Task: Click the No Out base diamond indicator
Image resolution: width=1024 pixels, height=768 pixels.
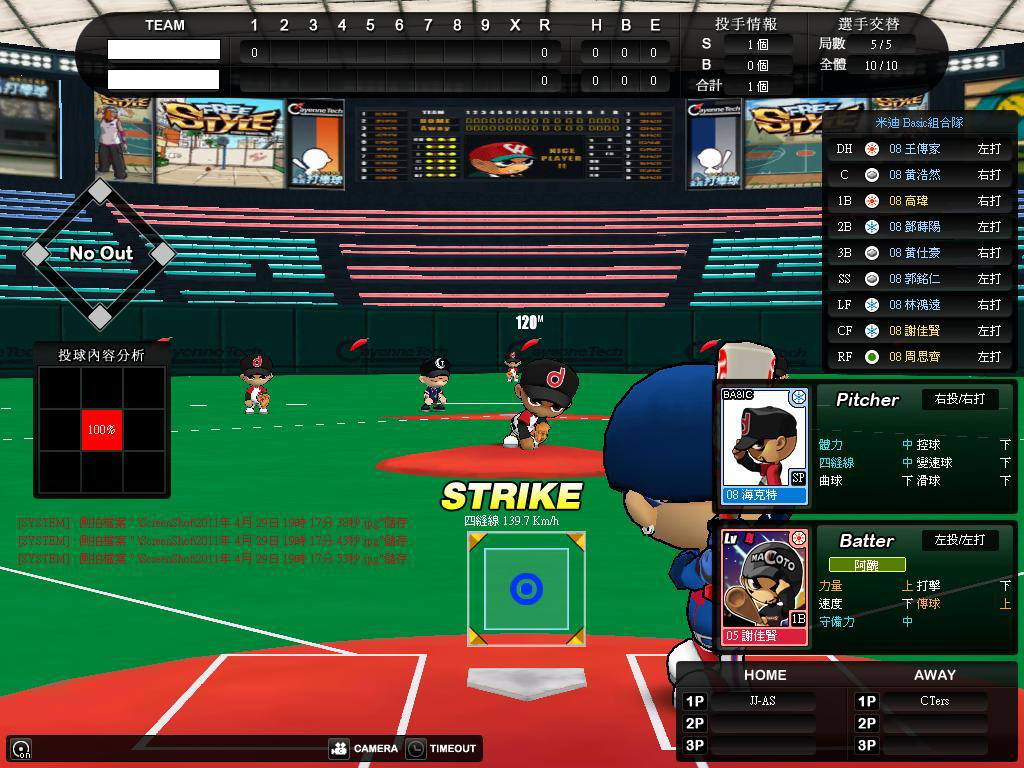Action: point(101,253)
